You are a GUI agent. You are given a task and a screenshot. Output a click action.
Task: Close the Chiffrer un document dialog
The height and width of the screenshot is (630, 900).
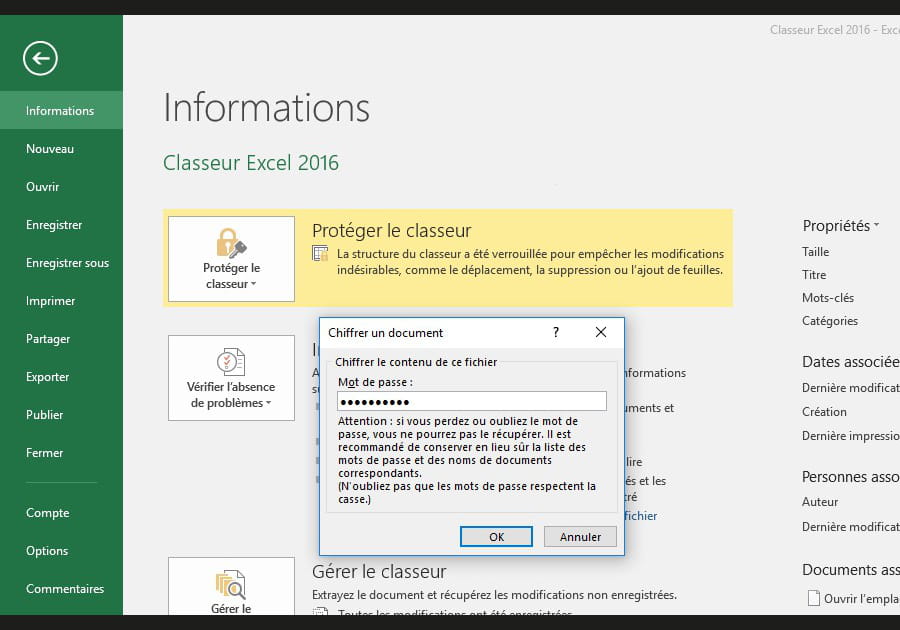click(x=600, y=333)
